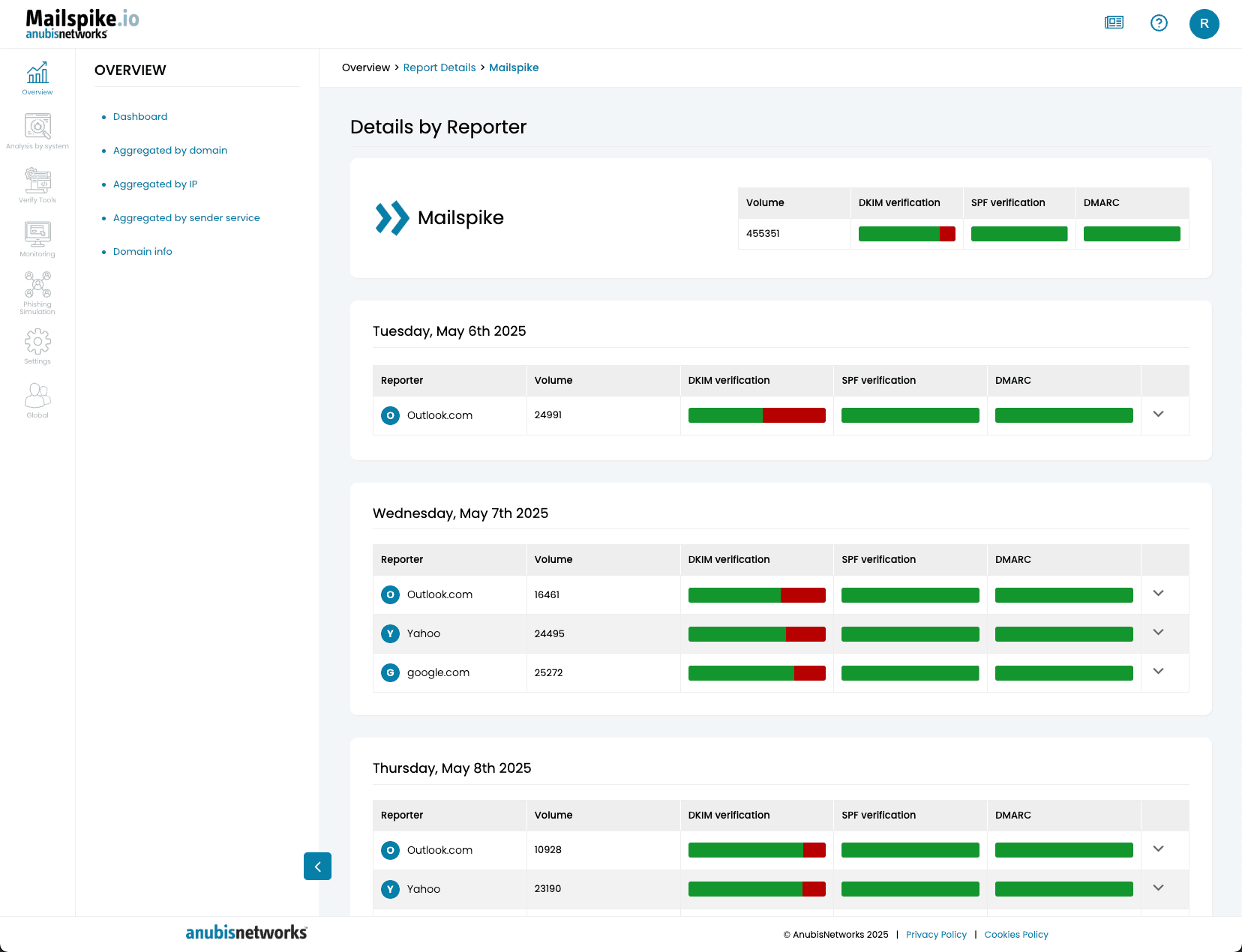Collapse the overview side panel
Viewport: 1242px width, 952px height.
coord(317,867)
